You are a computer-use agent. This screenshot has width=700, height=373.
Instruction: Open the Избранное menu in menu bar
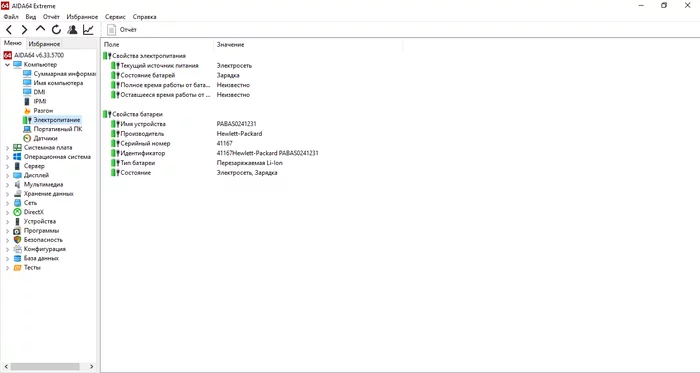click(x=82, y=17)
